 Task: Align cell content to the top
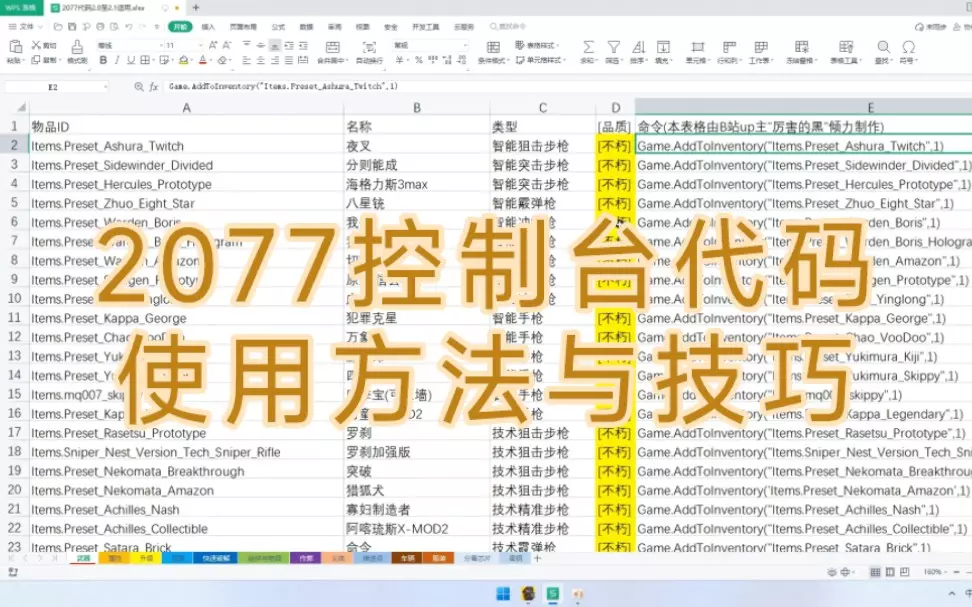click(247, 45)
